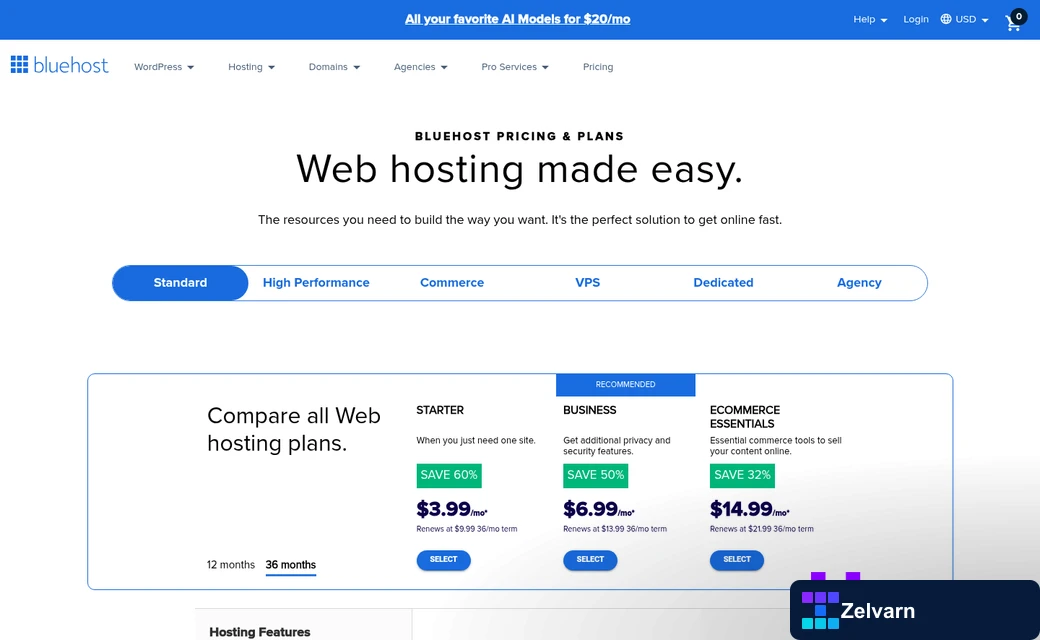Click the globe currency icon

point(946,19)
